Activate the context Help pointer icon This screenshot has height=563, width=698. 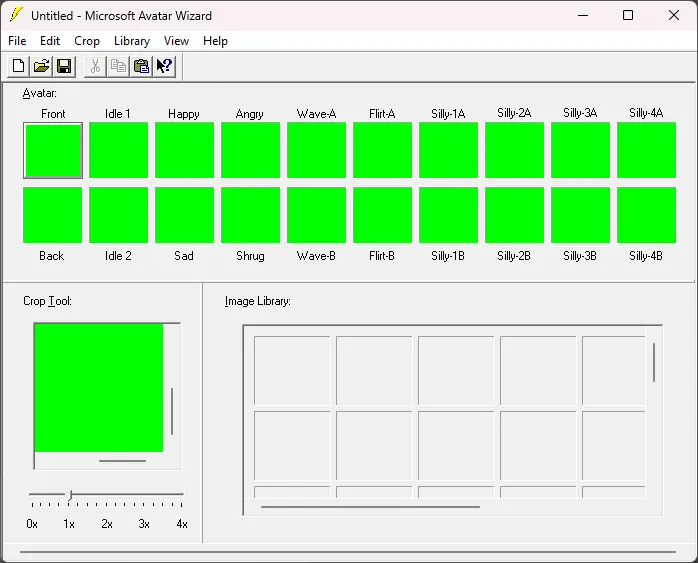164,66
